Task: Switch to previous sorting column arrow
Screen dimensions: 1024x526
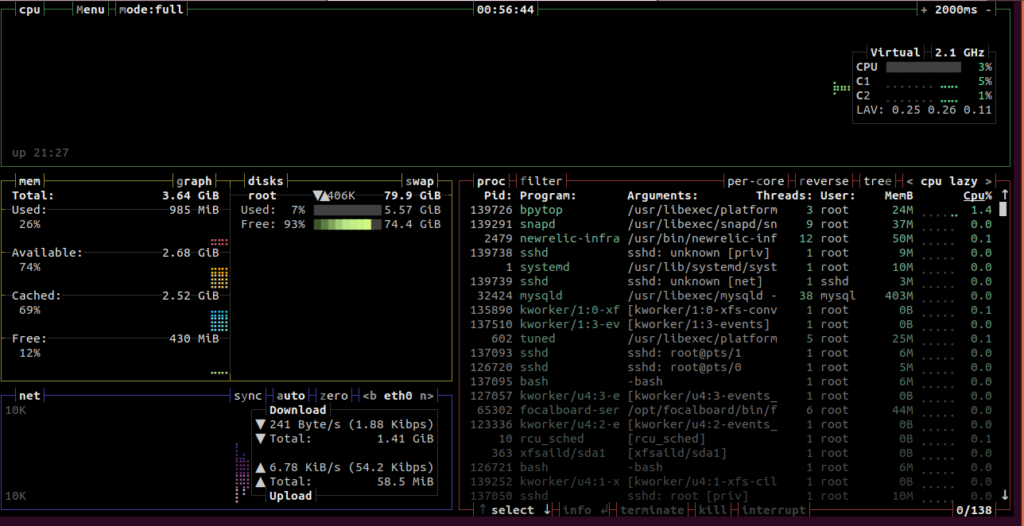Action: (910, 181)
